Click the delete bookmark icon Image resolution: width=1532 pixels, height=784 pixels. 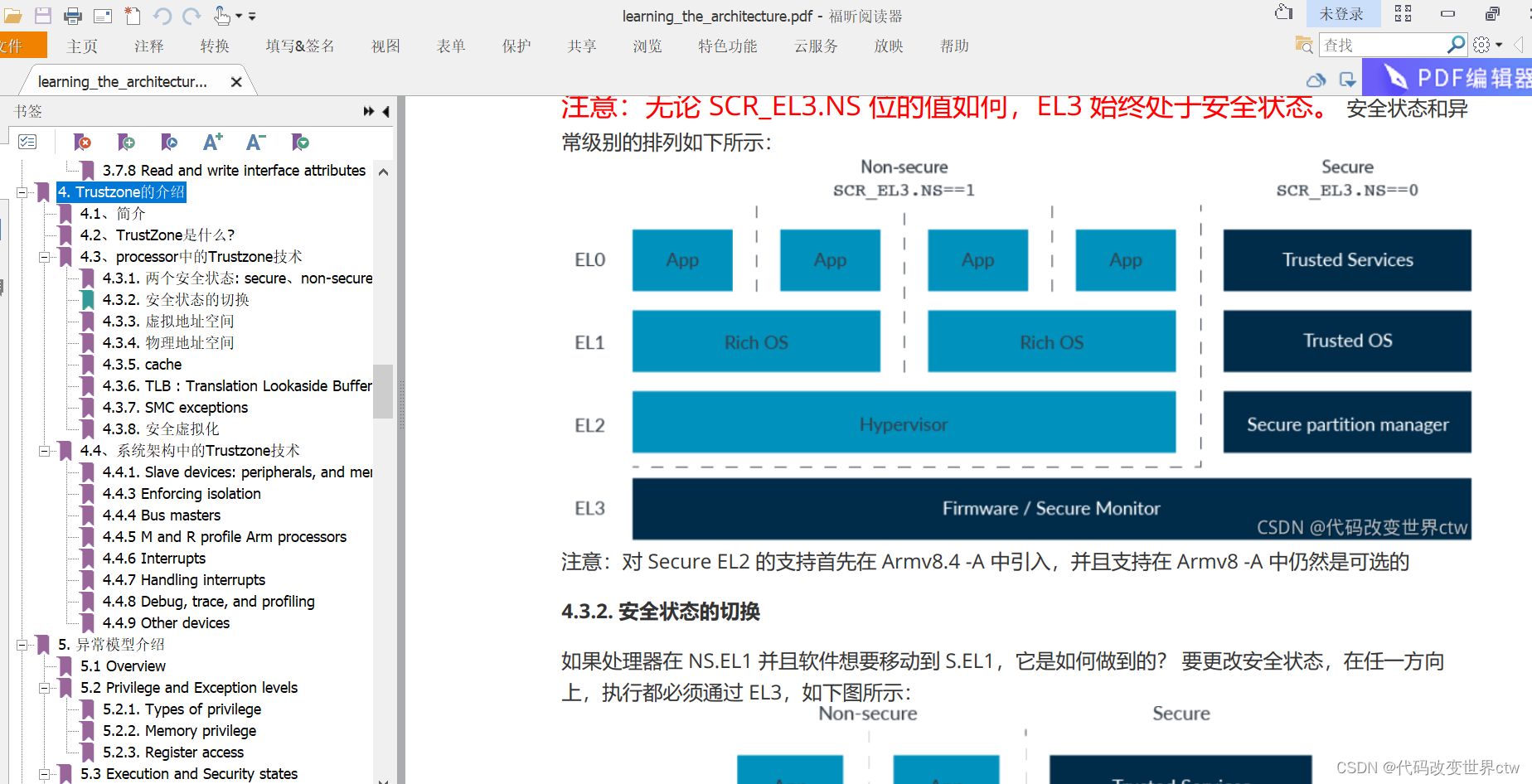[82, 143]
